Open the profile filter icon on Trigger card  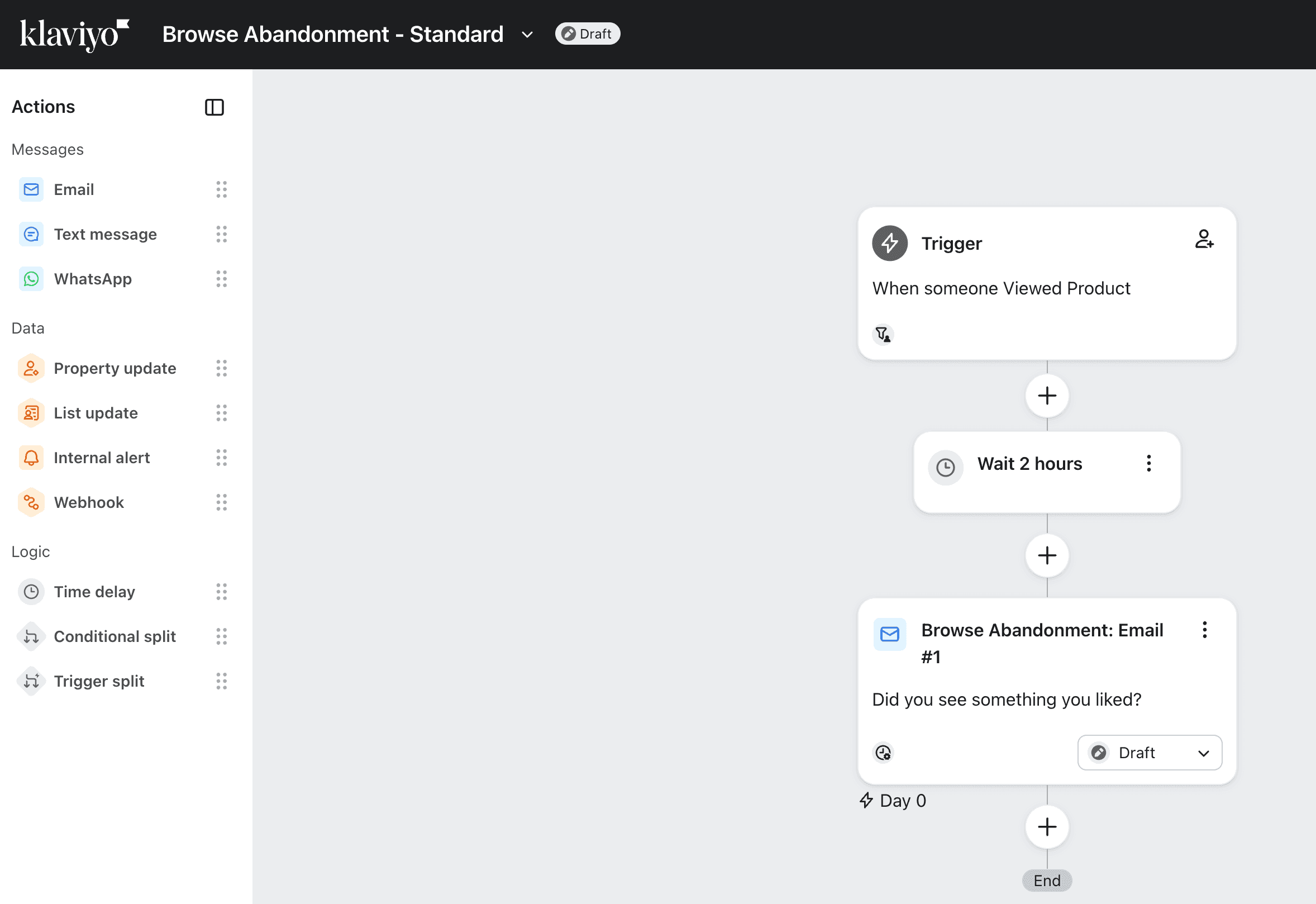pos(883,335)
